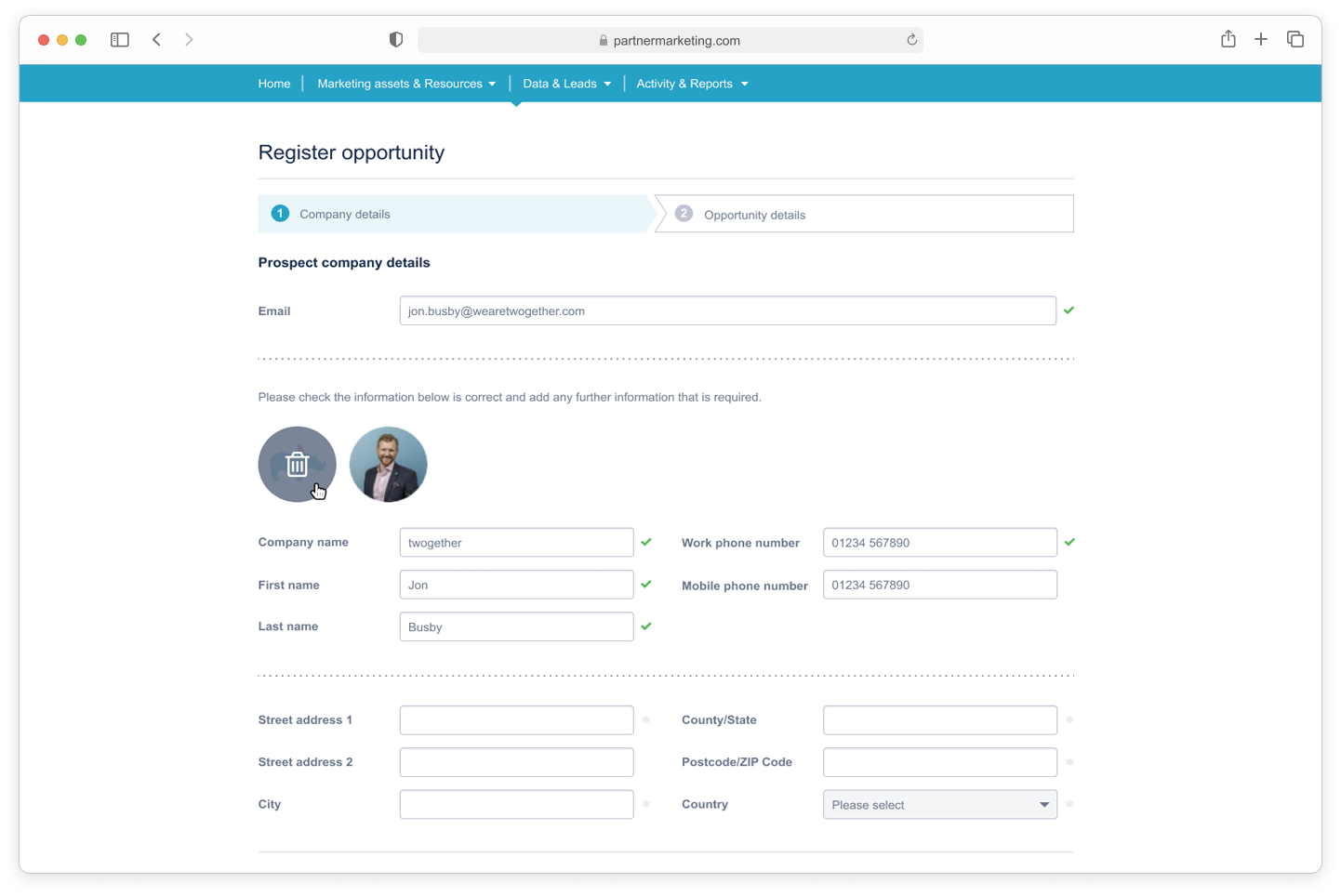
Task: Click the contact profile photo
Action: click(x=388, y=465)
